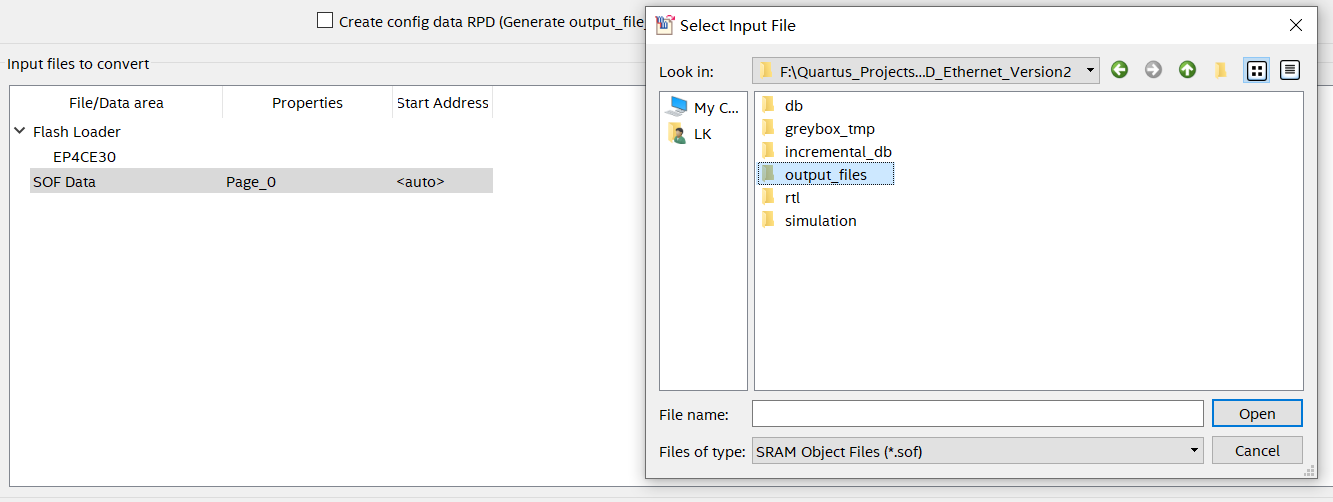The image size is (1333, 502).
Task: Click the Back navigation arrow icon
Action: click(x=1119, y=70)
